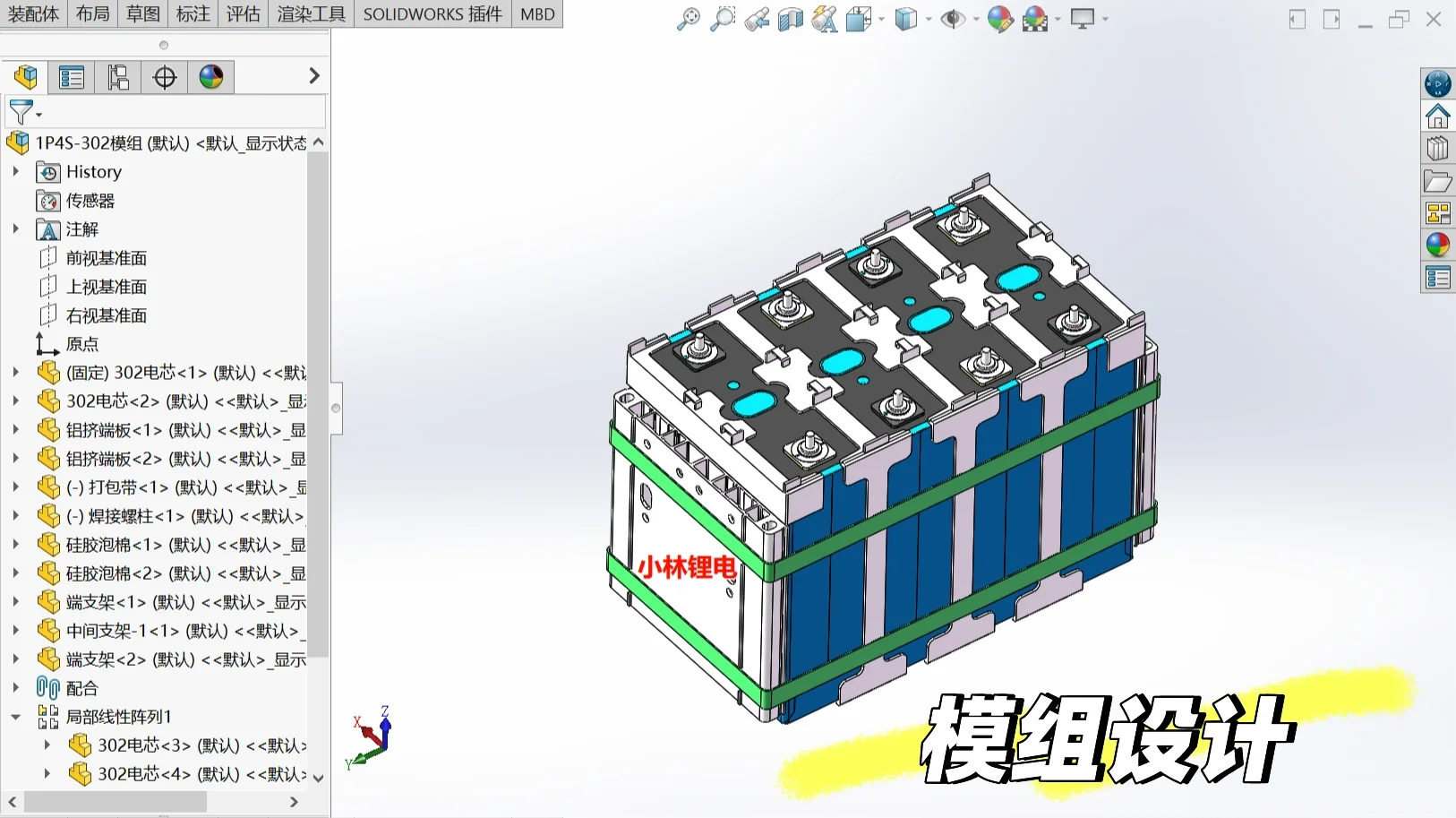Select the 前视基准面 plane
Screen dimensions: 1456x818
[x=92, y=257]
